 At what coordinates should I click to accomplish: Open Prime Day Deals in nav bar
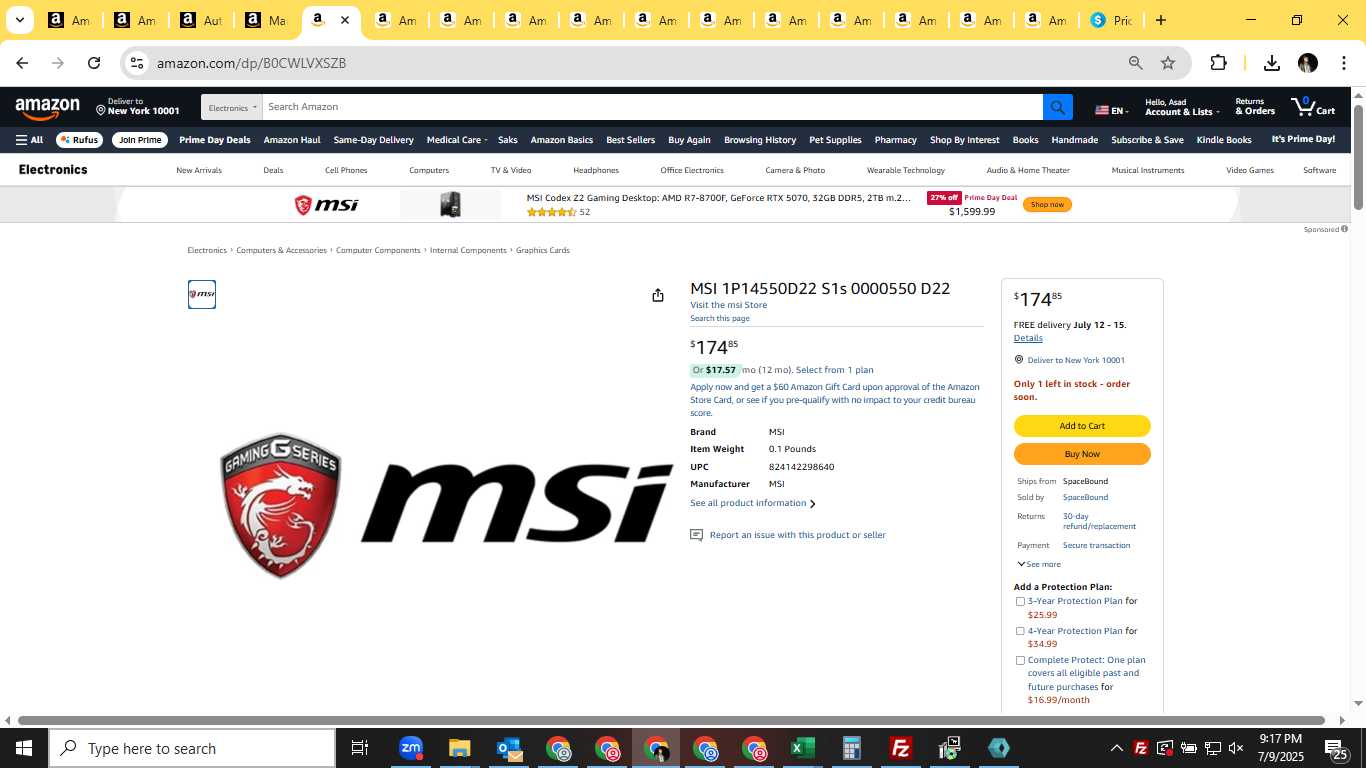pos(215,140)
